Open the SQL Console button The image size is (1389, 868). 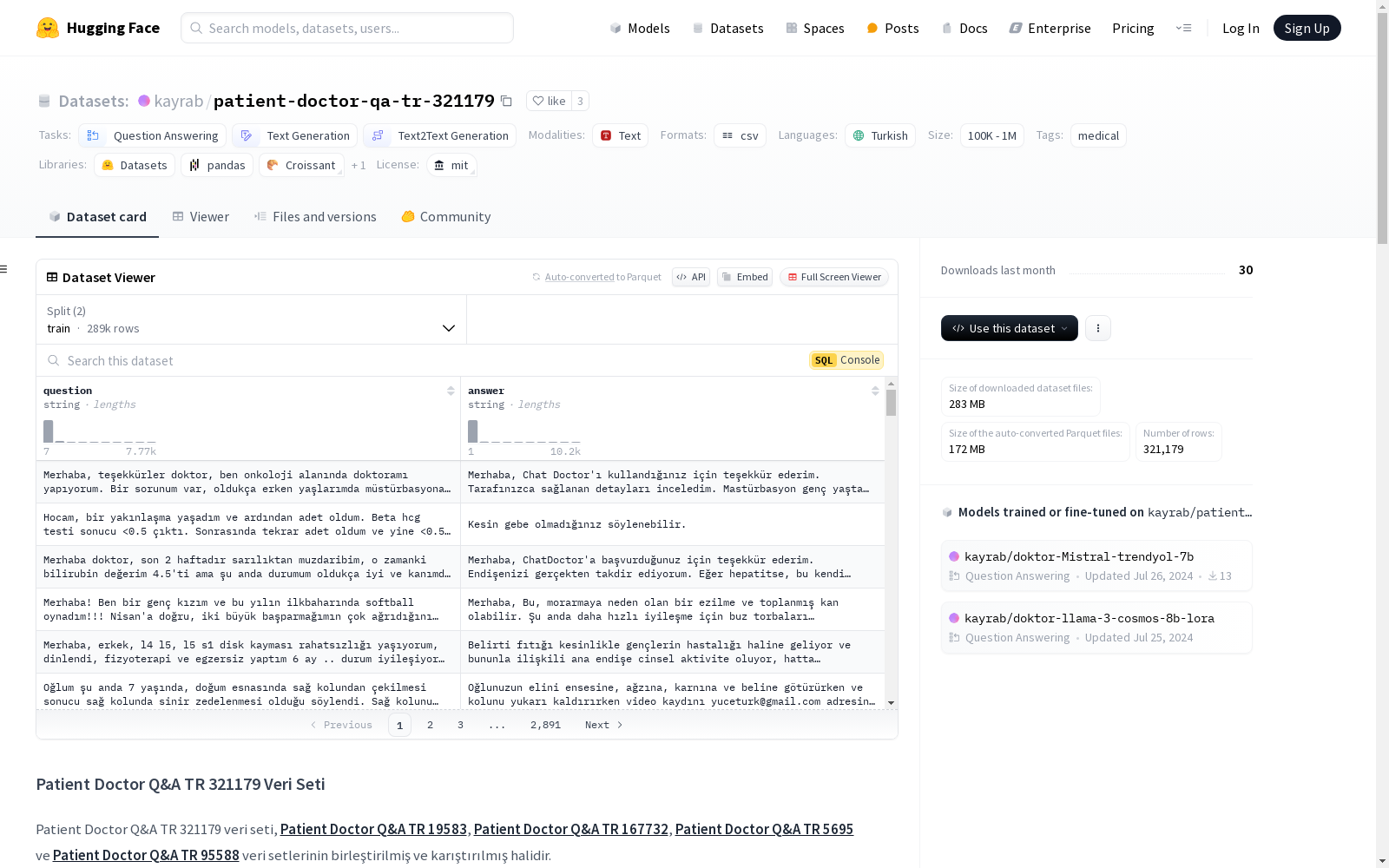click(x=846, y=360)
